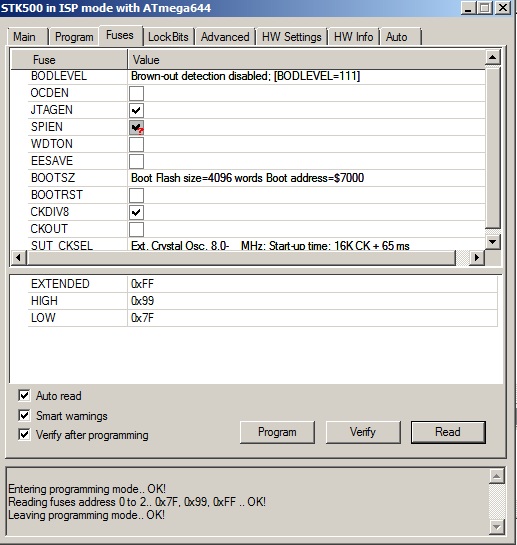This screenshot has width=517, height=545.
Task: Open the BODLEVEL value dropdown
Action: 306,76
